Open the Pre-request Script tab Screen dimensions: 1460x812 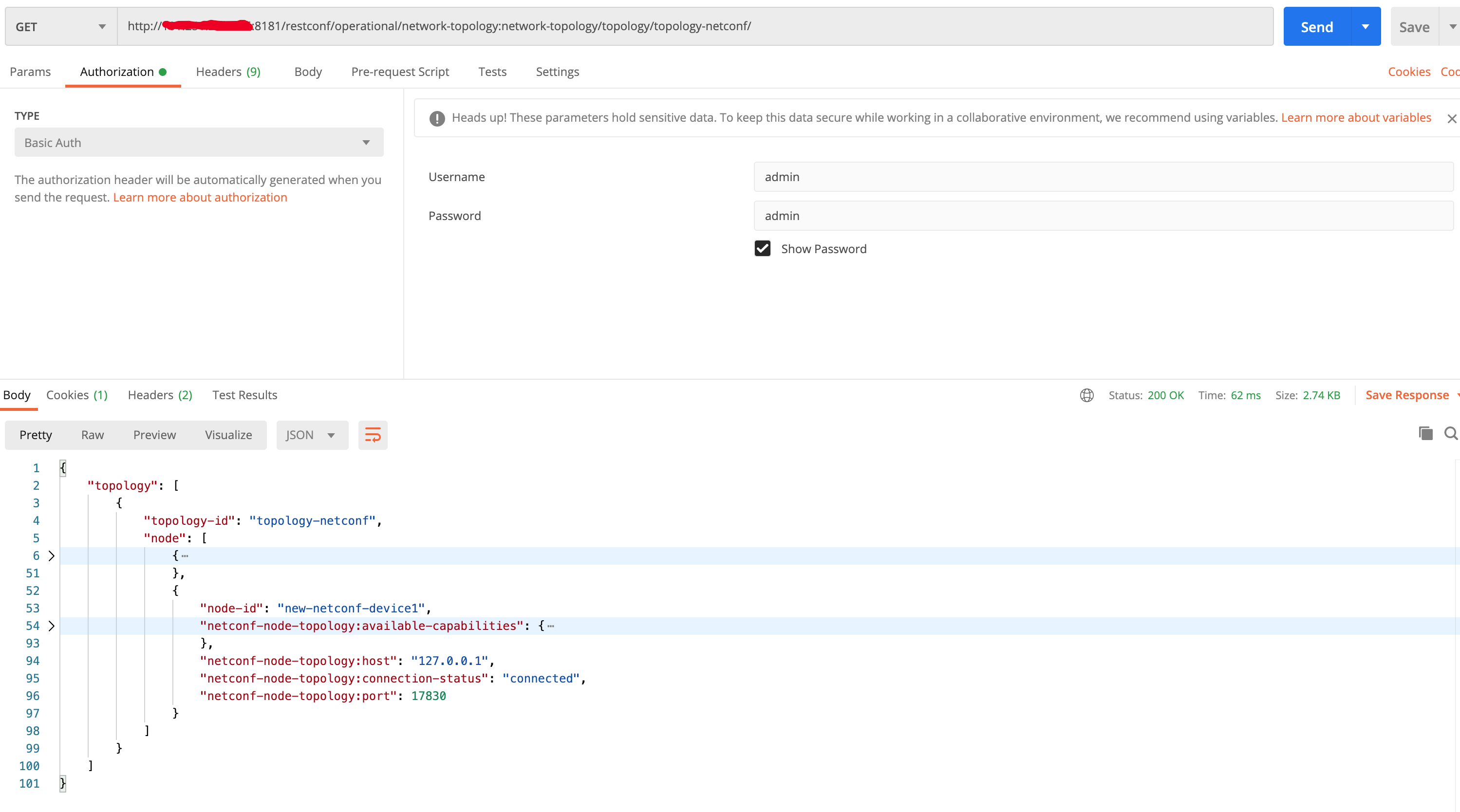pyautogui.click(x=399, y=72)
